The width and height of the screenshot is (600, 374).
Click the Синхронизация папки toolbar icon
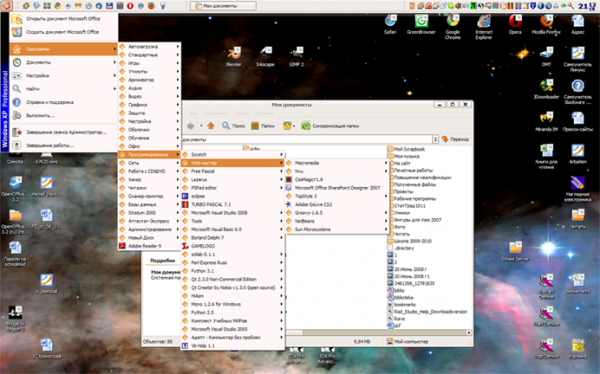[x=306, y=126]
